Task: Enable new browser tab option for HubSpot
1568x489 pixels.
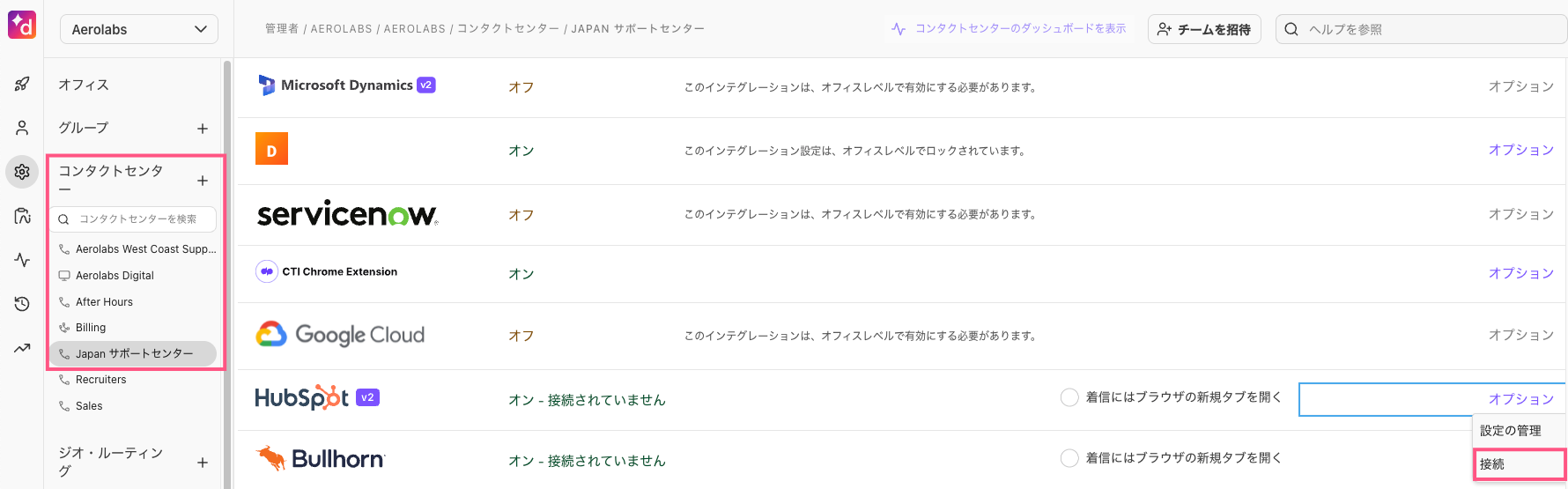Action: (1069, 397)
